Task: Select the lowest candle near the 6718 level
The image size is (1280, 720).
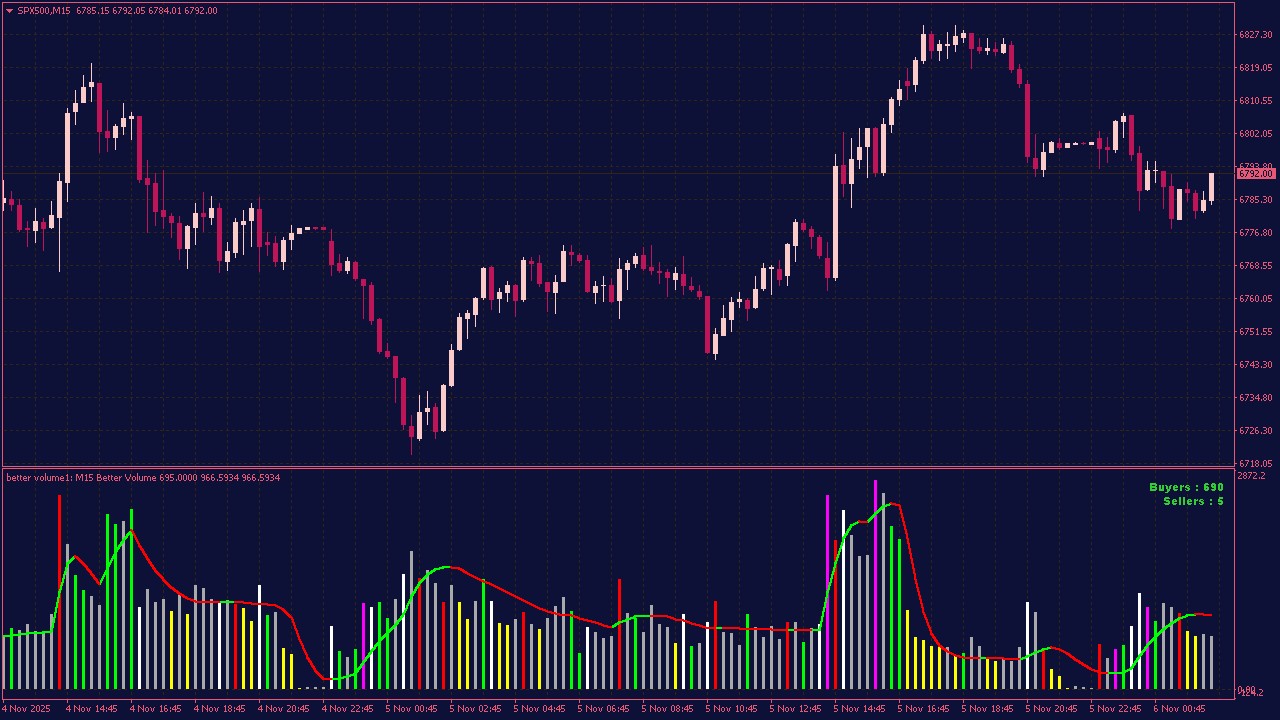Action: click(x=413, y=430)
